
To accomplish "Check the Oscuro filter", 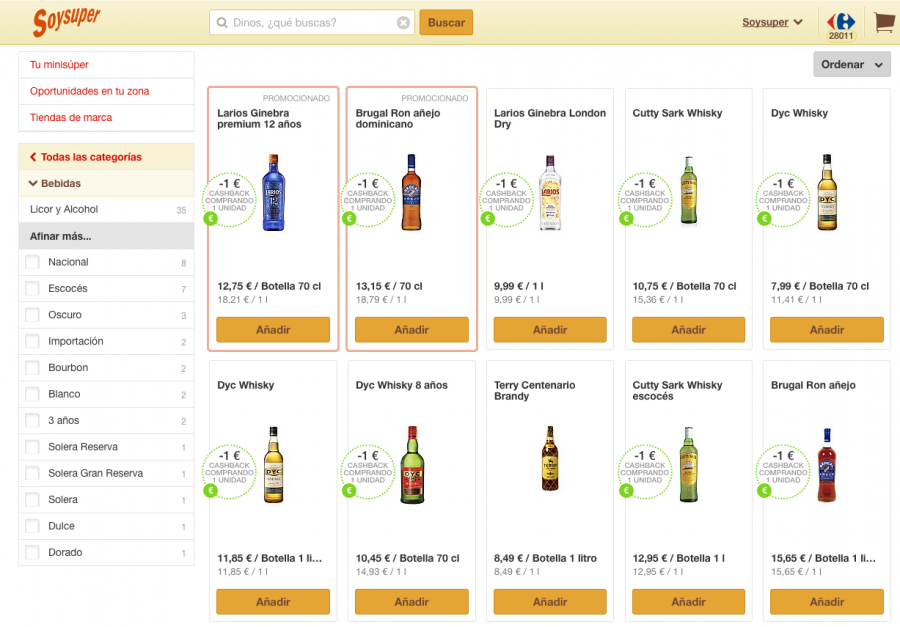I will coord(32,315).
